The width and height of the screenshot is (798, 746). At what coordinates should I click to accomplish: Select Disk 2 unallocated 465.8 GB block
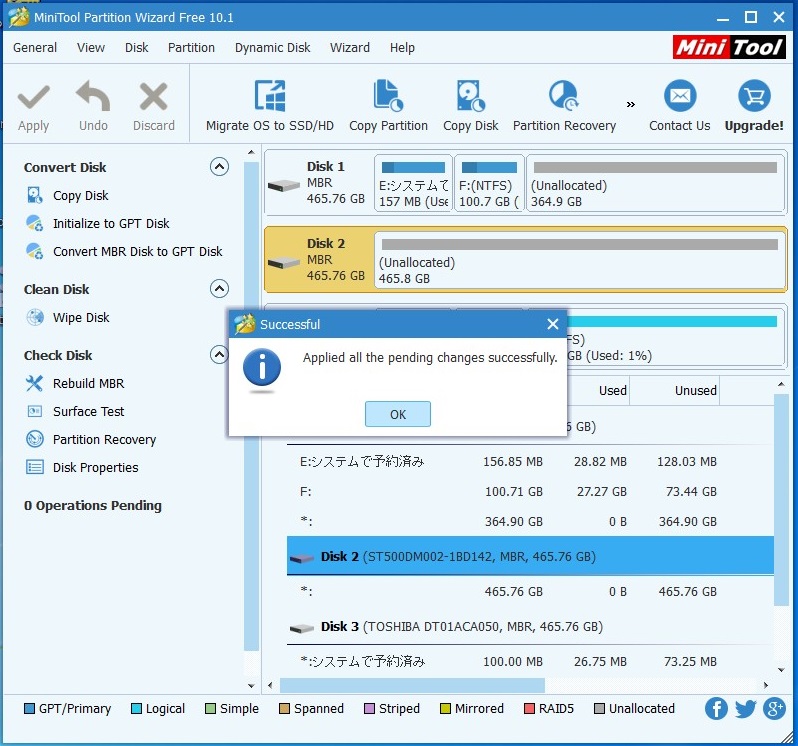point(580,260)
